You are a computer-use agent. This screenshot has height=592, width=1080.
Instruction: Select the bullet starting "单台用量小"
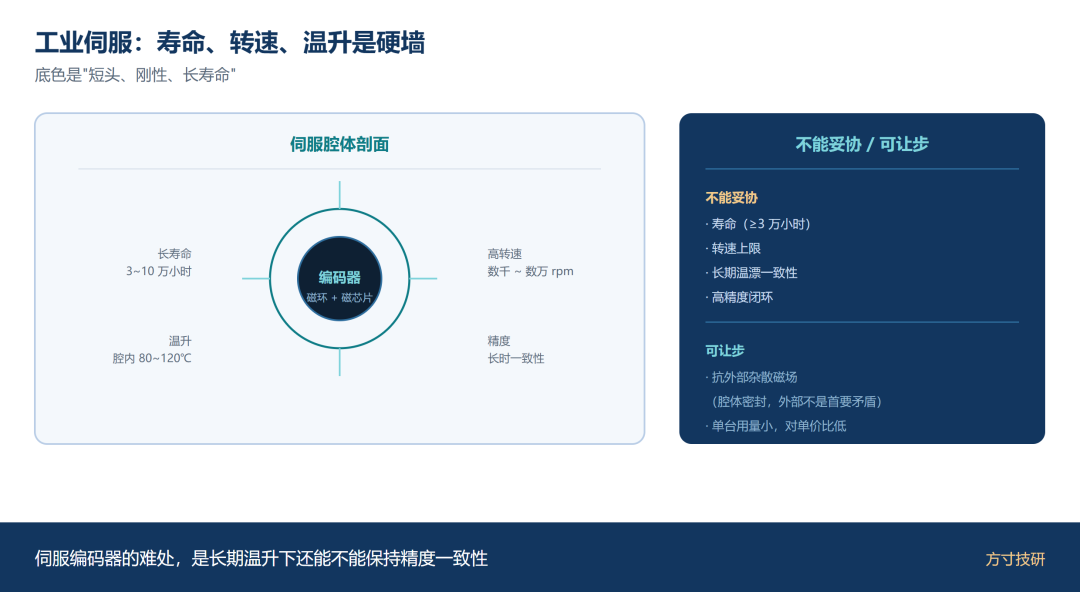point(776,426)
